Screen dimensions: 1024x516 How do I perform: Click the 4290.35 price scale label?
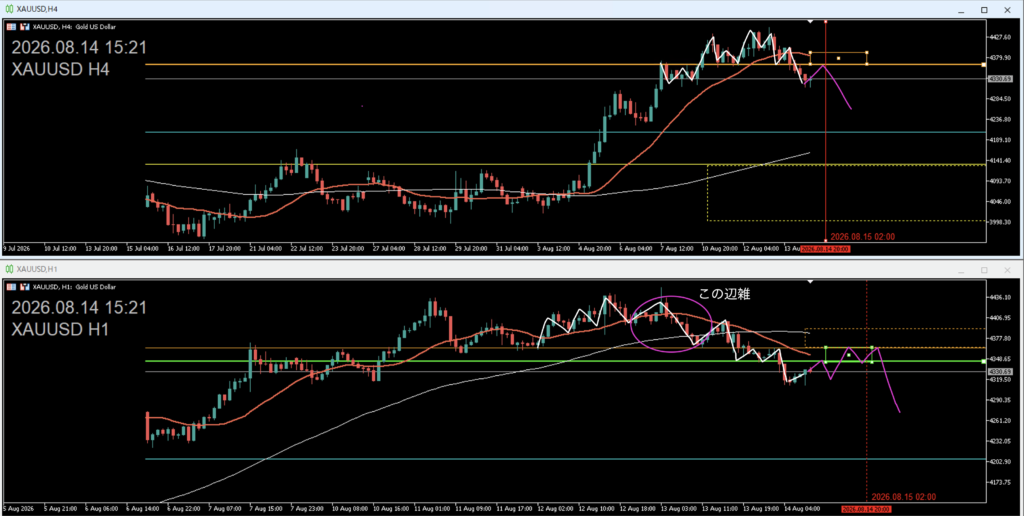click(x=1000, y=400)
